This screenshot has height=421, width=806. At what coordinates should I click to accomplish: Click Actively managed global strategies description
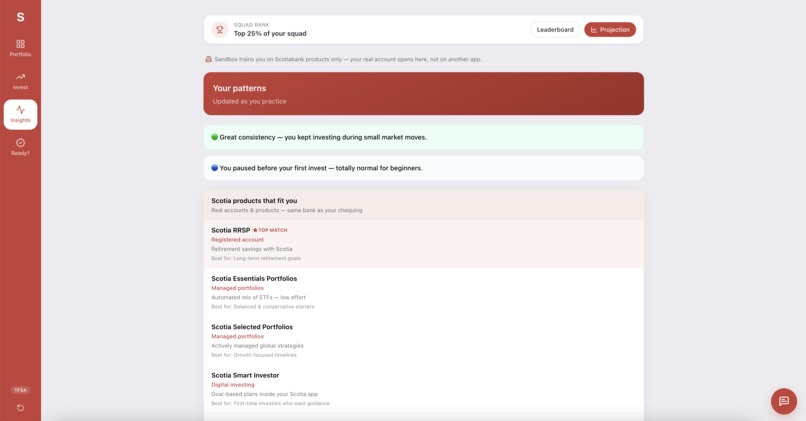(x=258, y=345)
